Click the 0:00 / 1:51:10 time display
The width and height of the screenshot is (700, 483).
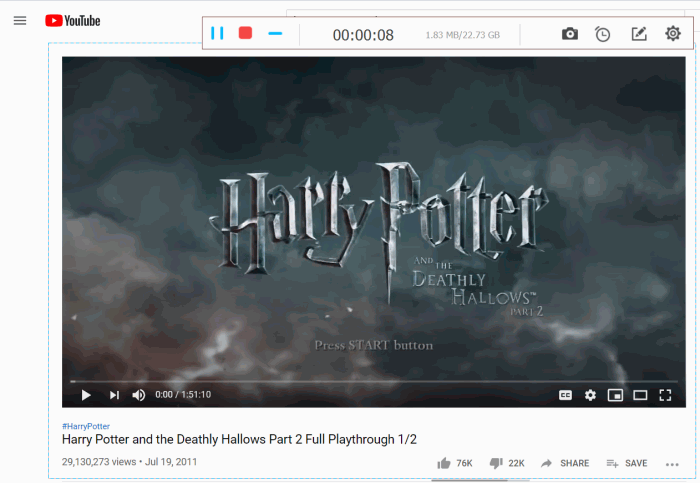(183, 395)
